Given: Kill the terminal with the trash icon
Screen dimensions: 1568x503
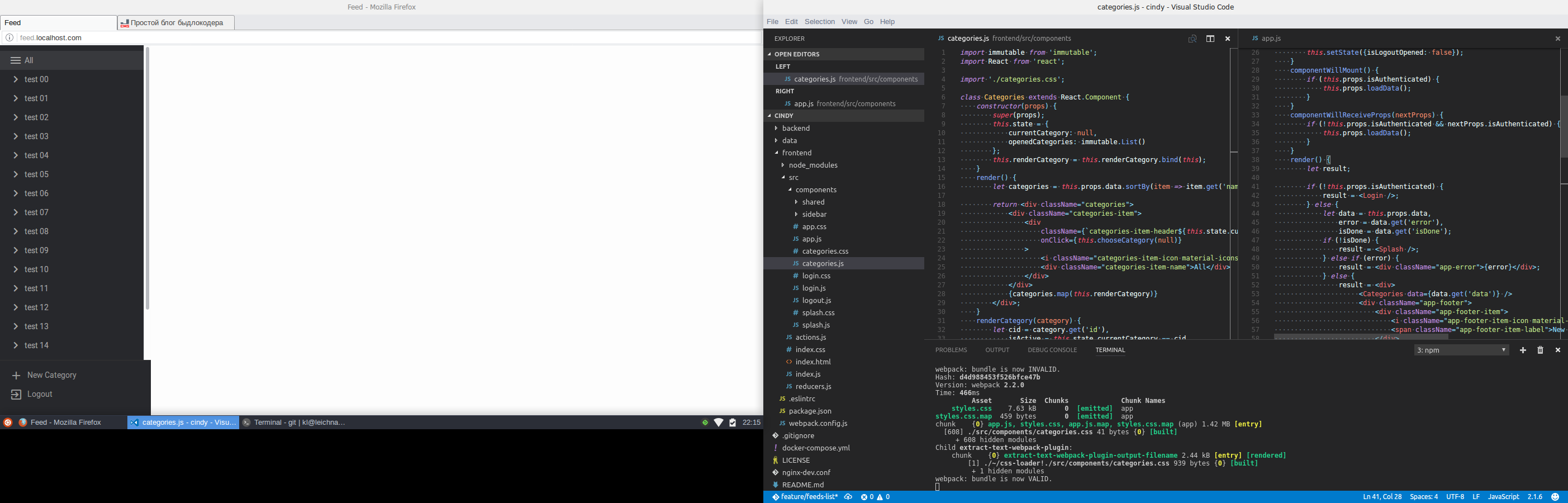Looking at the screenshot, I should [1541, 350].
